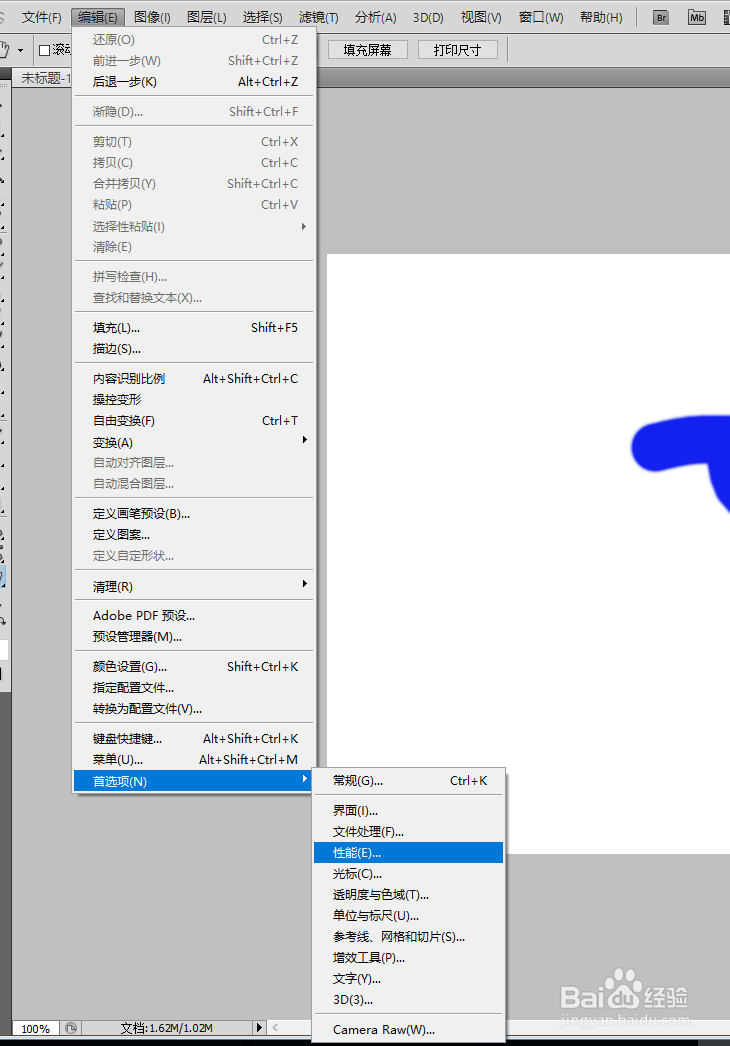Open the Hand tool preset picker arrow
The image size is (730, 1046).
pyautogui.click(x=21, y=51)
